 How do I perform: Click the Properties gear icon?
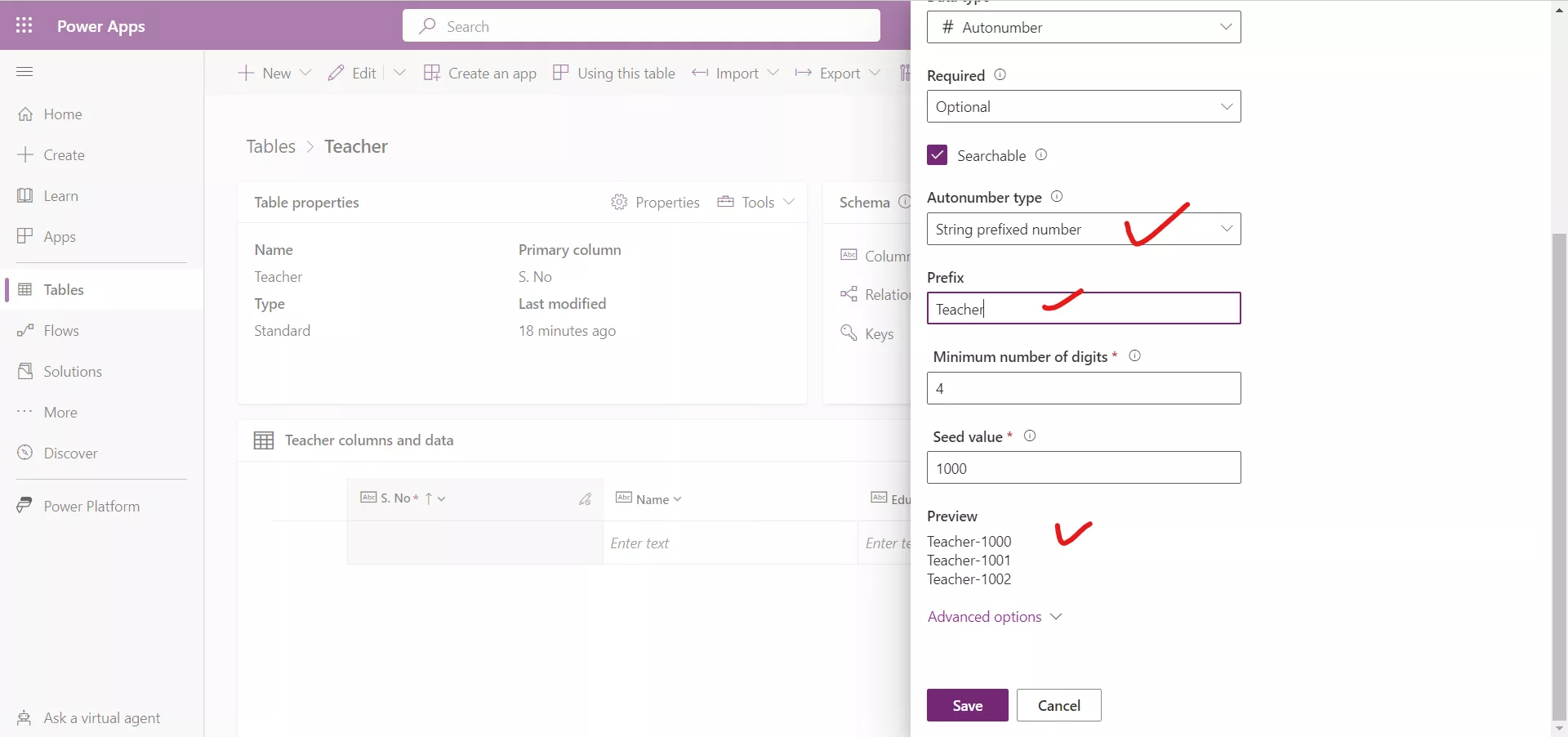(x=619, y=202)
